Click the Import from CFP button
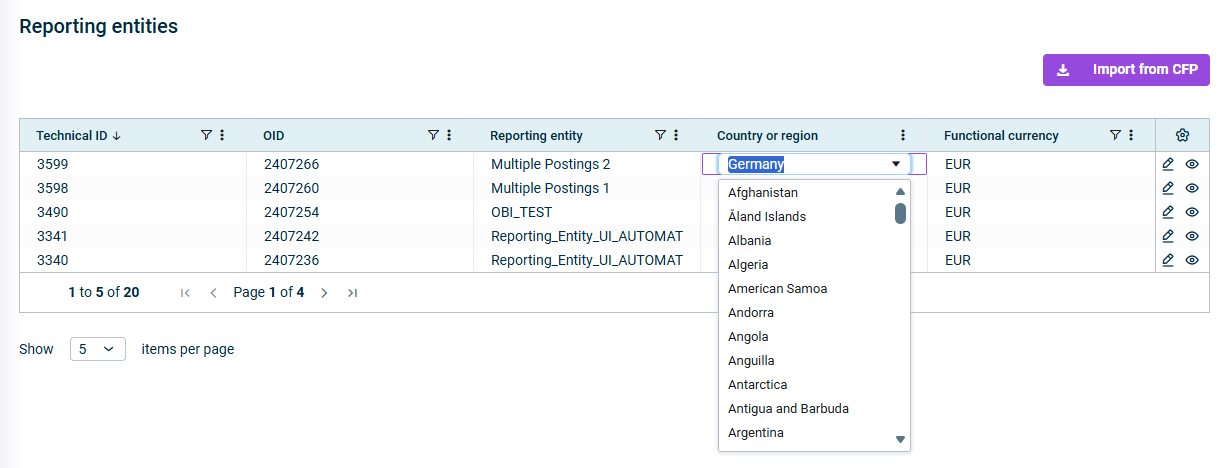 [1126, 70]
